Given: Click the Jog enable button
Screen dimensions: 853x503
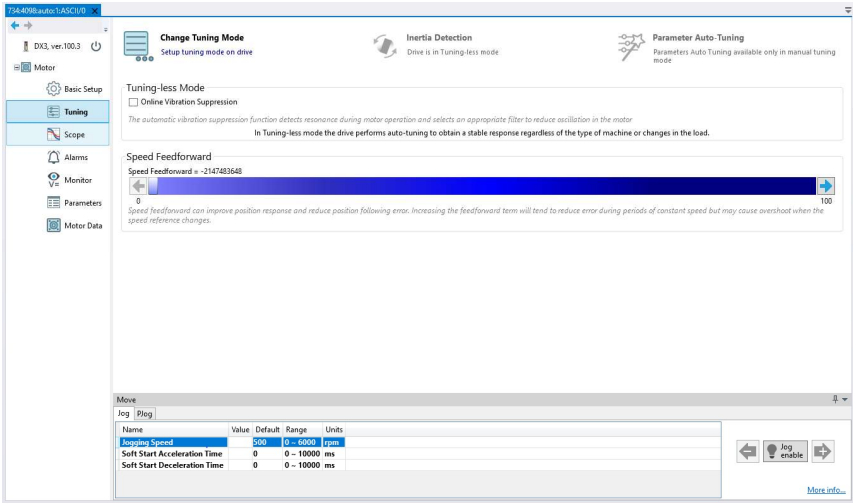Looking at the screenshot, I should click(x=785, y=451).
